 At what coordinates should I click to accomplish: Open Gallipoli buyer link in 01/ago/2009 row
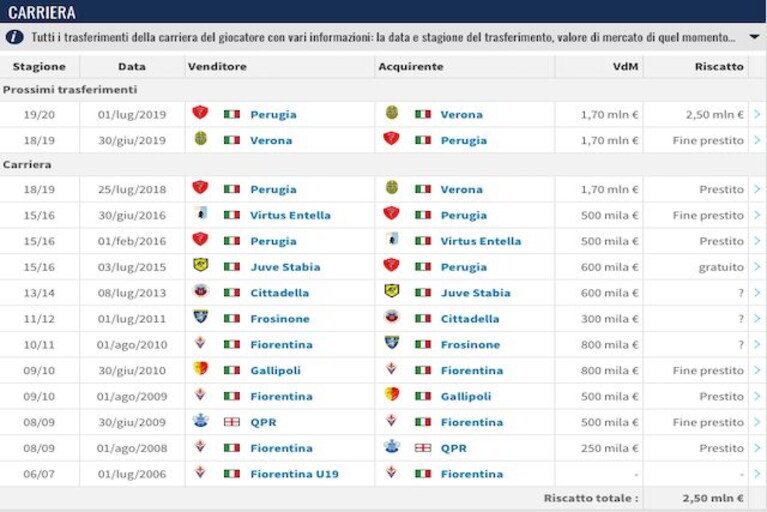(466, 397)
